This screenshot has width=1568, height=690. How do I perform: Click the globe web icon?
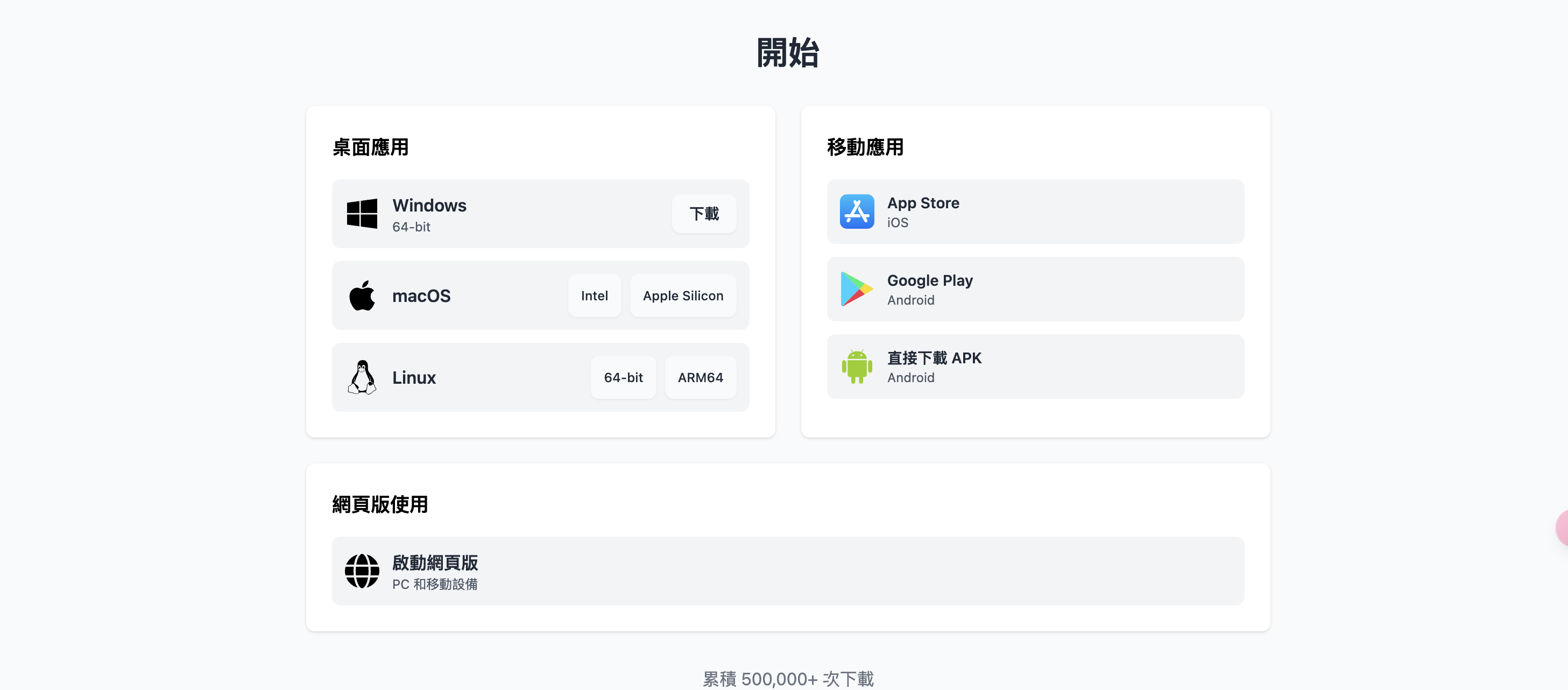(362, 571)
